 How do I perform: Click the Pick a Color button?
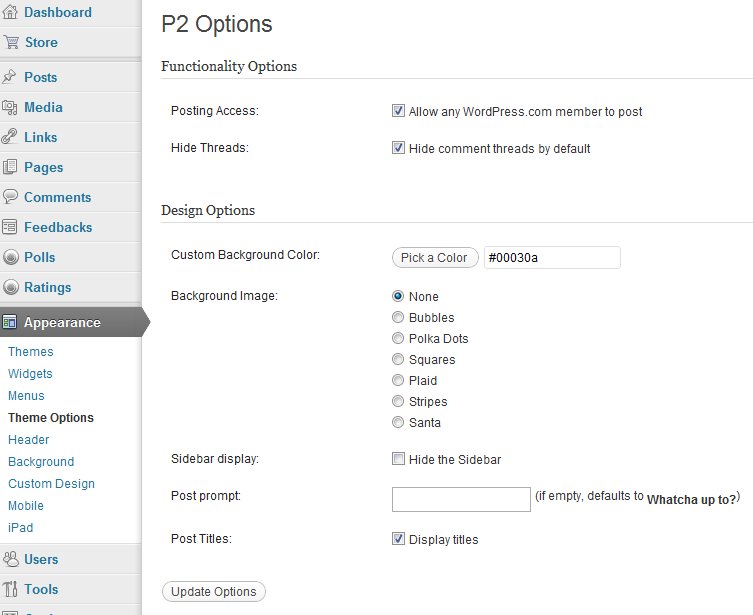coord(434,258)
